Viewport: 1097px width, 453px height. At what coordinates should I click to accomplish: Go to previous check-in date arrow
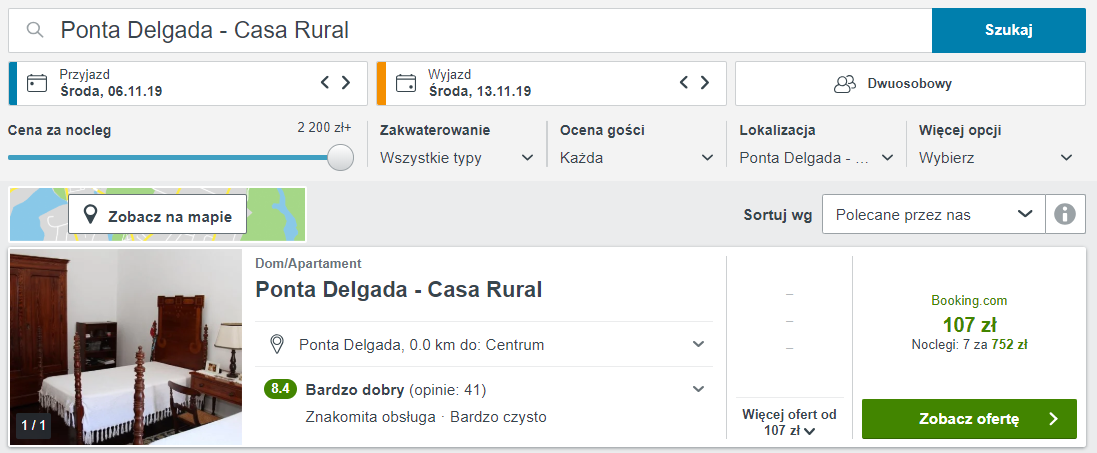click(x=325, y=83)
